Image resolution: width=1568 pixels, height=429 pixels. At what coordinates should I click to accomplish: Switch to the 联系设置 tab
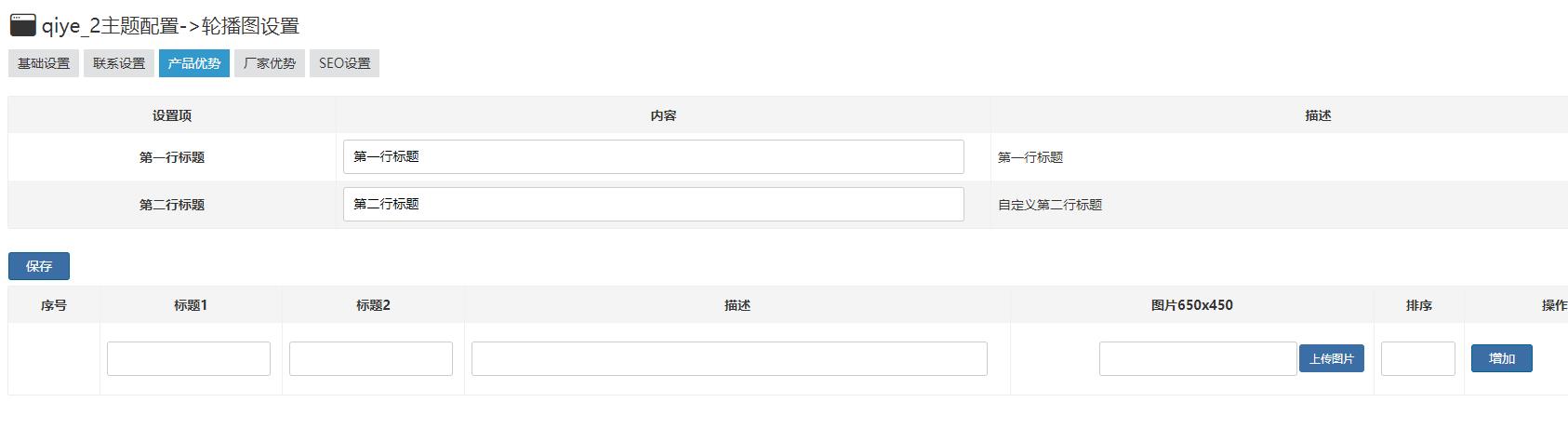119,63
